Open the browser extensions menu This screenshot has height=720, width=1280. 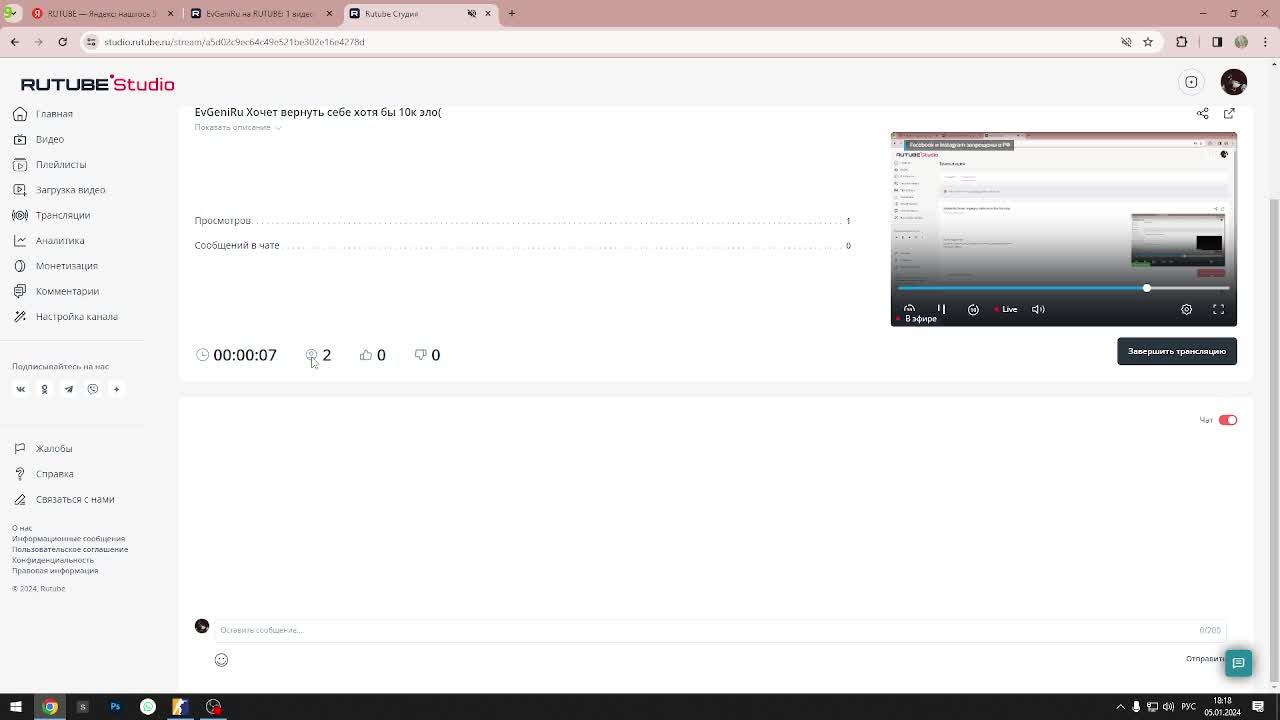1182,42
